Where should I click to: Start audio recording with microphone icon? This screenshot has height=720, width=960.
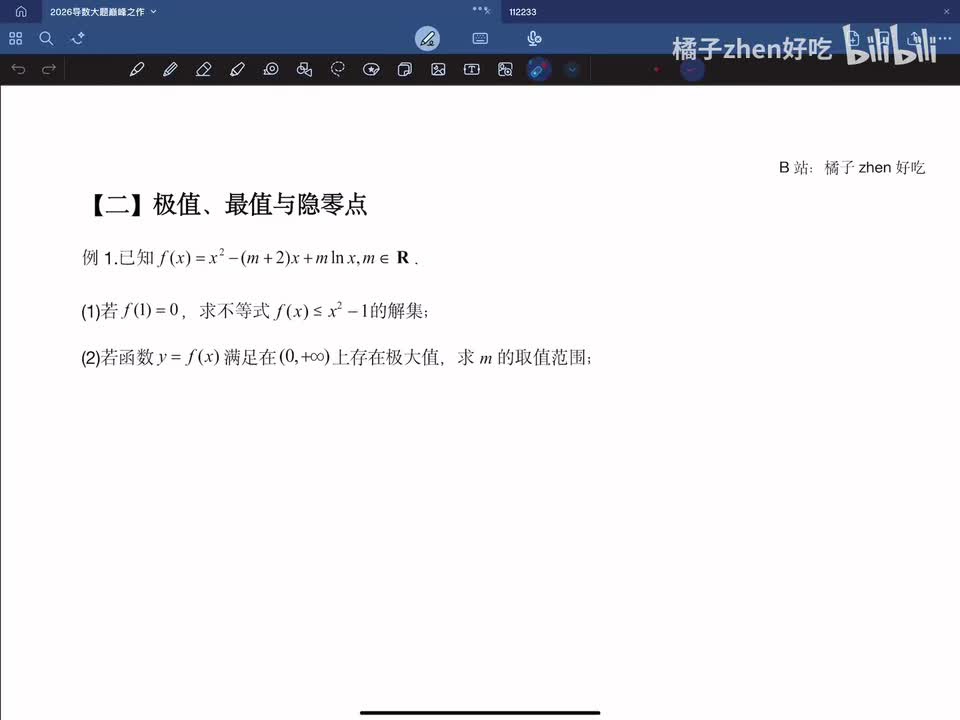point(534,39)
